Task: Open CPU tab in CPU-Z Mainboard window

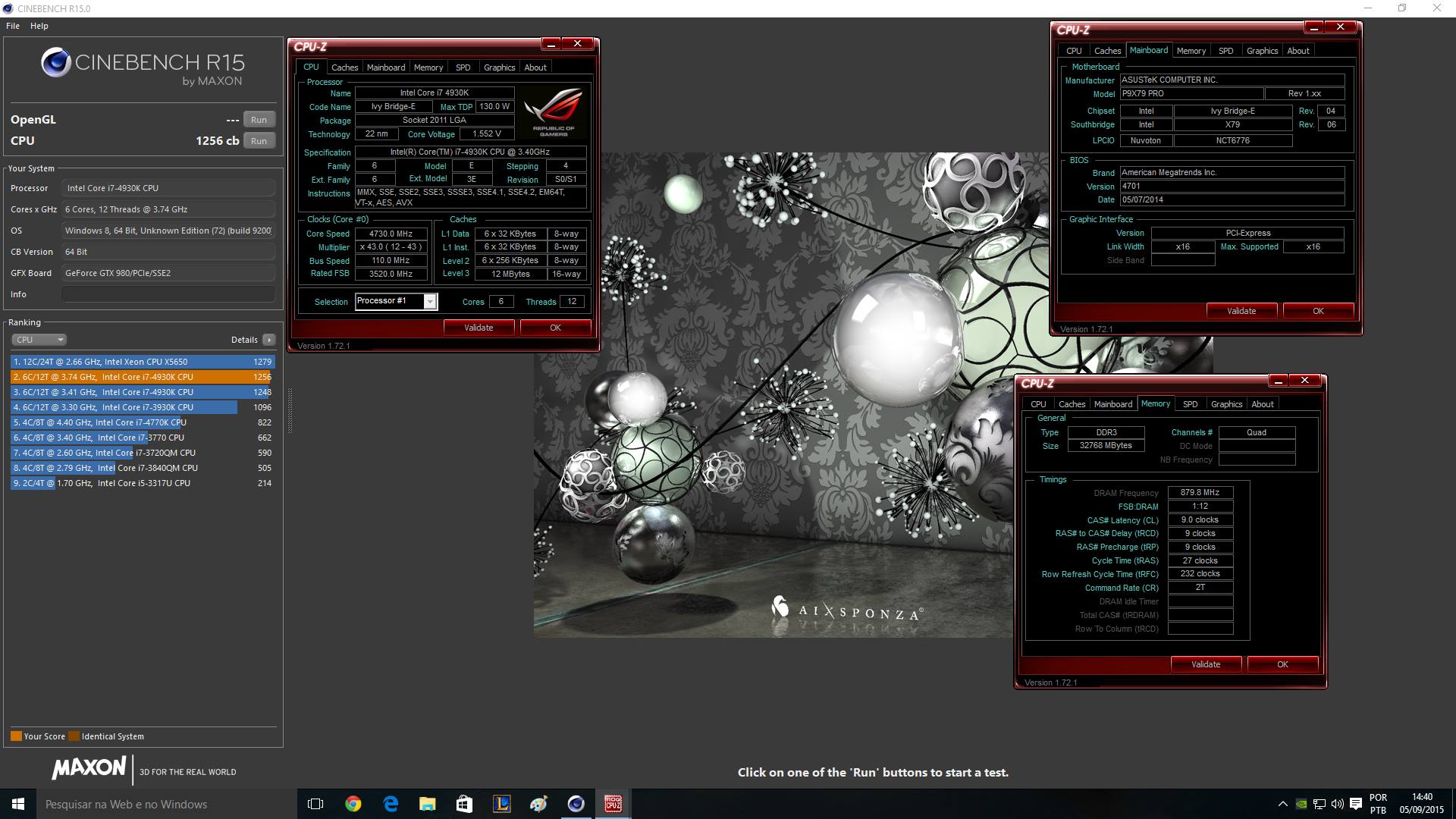Action: [1074, 51]
